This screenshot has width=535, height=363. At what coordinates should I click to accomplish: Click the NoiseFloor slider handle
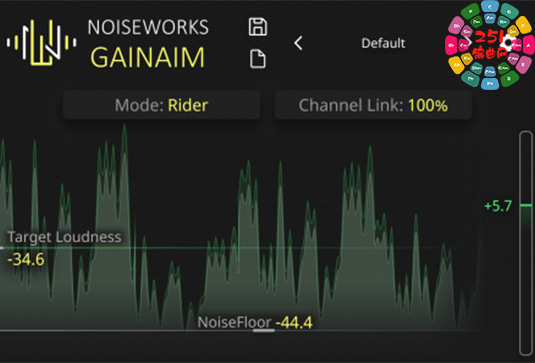click(264, 330)
